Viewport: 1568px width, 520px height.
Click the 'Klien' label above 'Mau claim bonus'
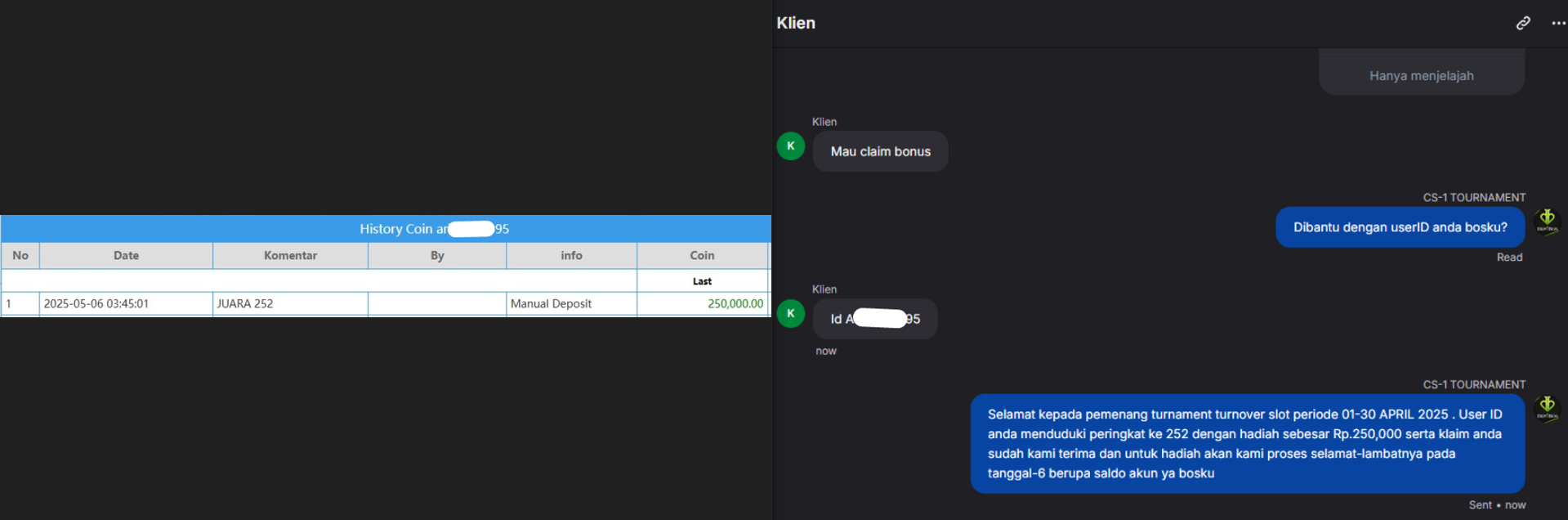pyautogui.click(x=824, y=122)
